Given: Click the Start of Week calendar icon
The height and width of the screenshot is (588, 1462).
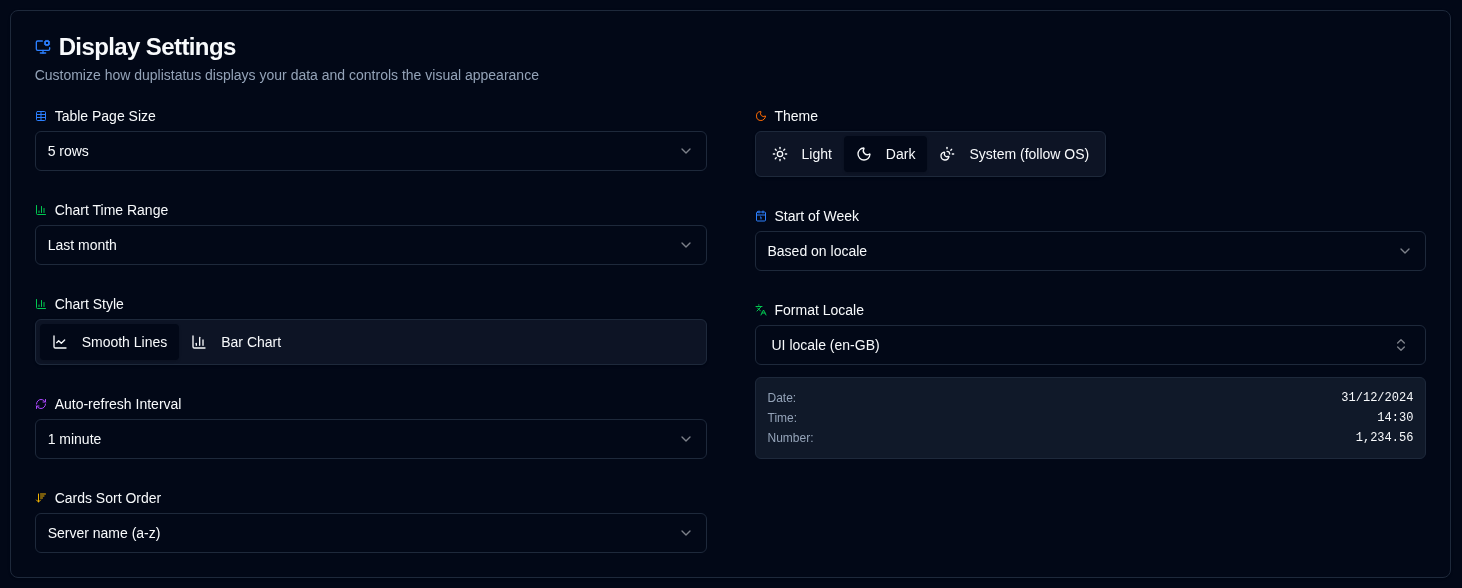Looking at the screenshot, I should tap(761, 216).
